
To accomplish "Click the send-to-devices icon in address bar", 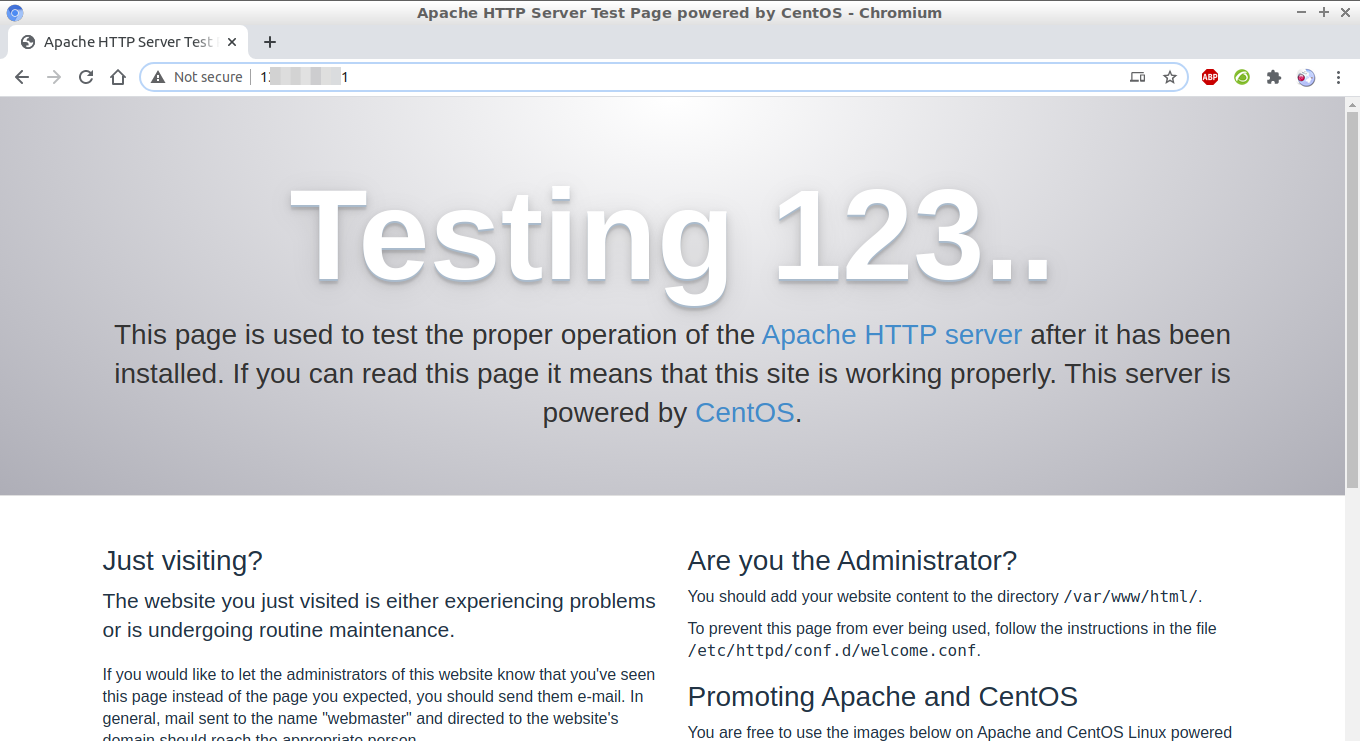I will pyautogui.click(x=1137, y=77).
